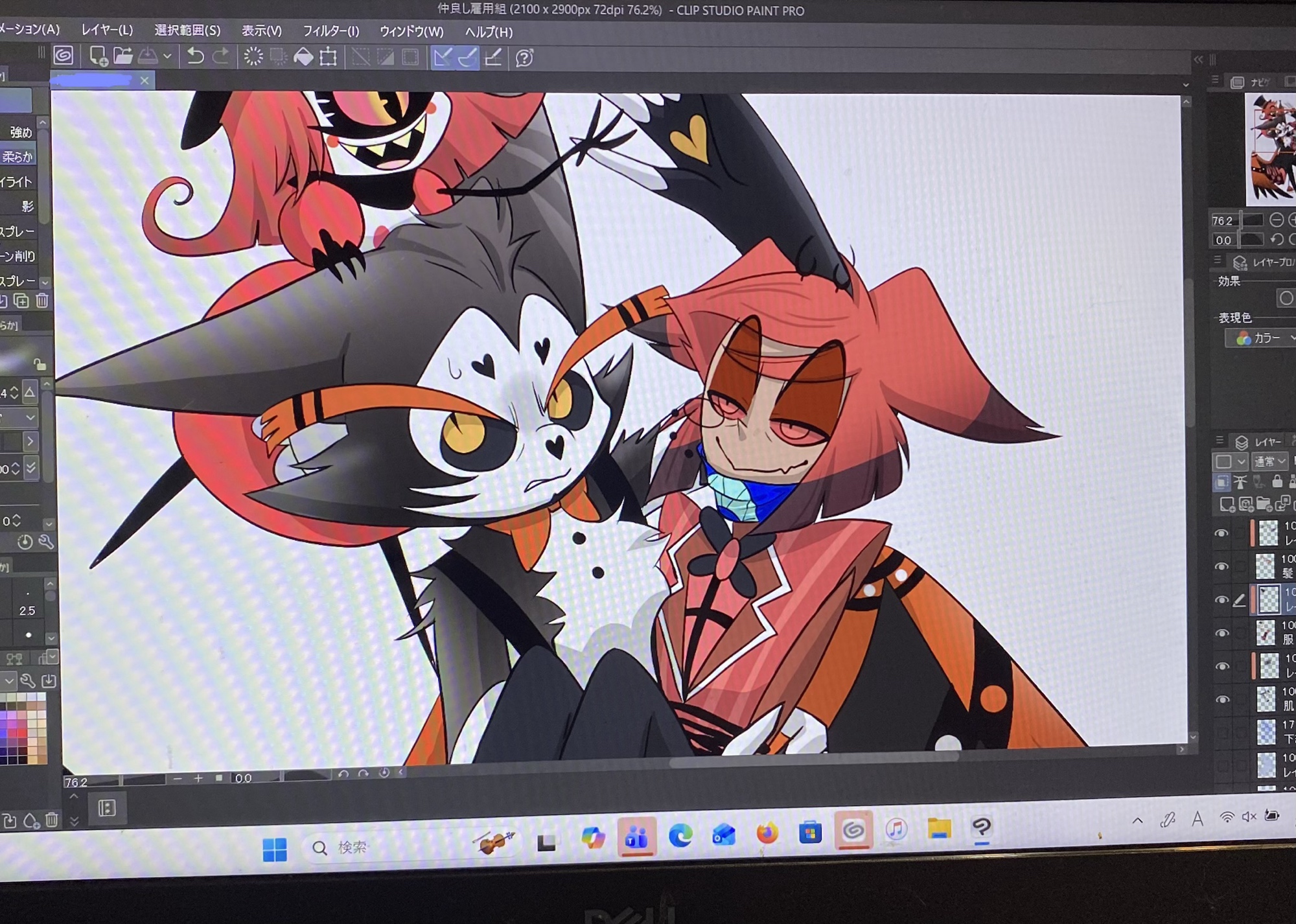
Task: Hide the 髪 layer with eye icon
Action: tap(1221, 567)
